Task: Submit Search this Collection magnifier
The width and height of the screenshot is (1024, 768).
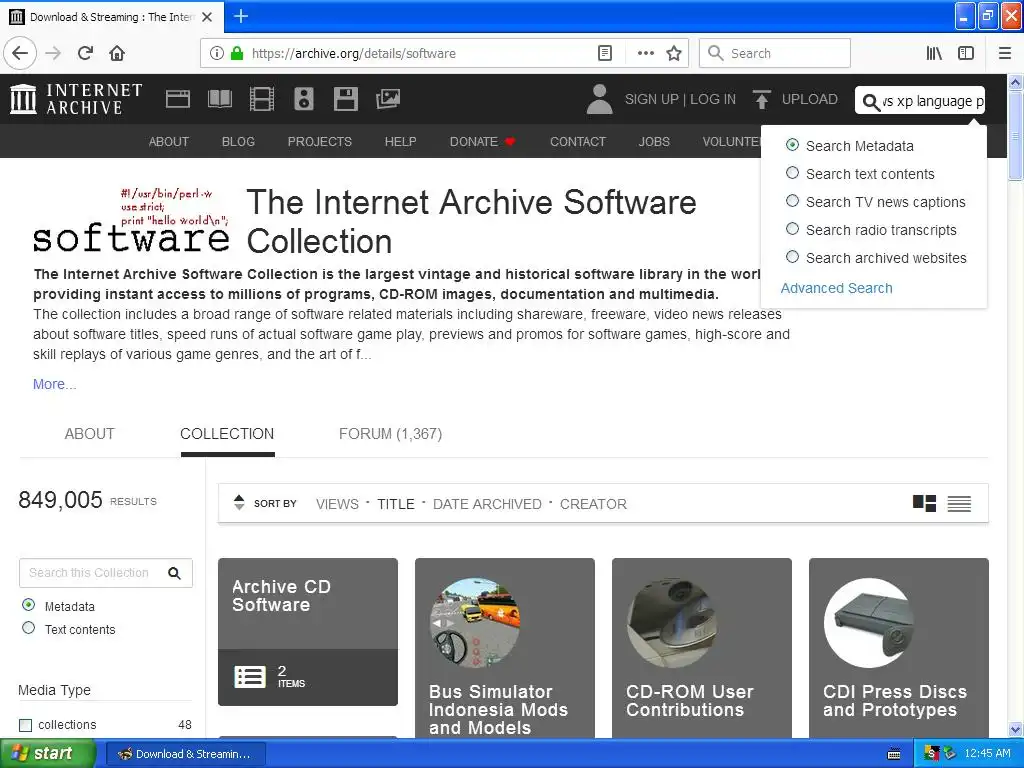Action: point(174,573)
